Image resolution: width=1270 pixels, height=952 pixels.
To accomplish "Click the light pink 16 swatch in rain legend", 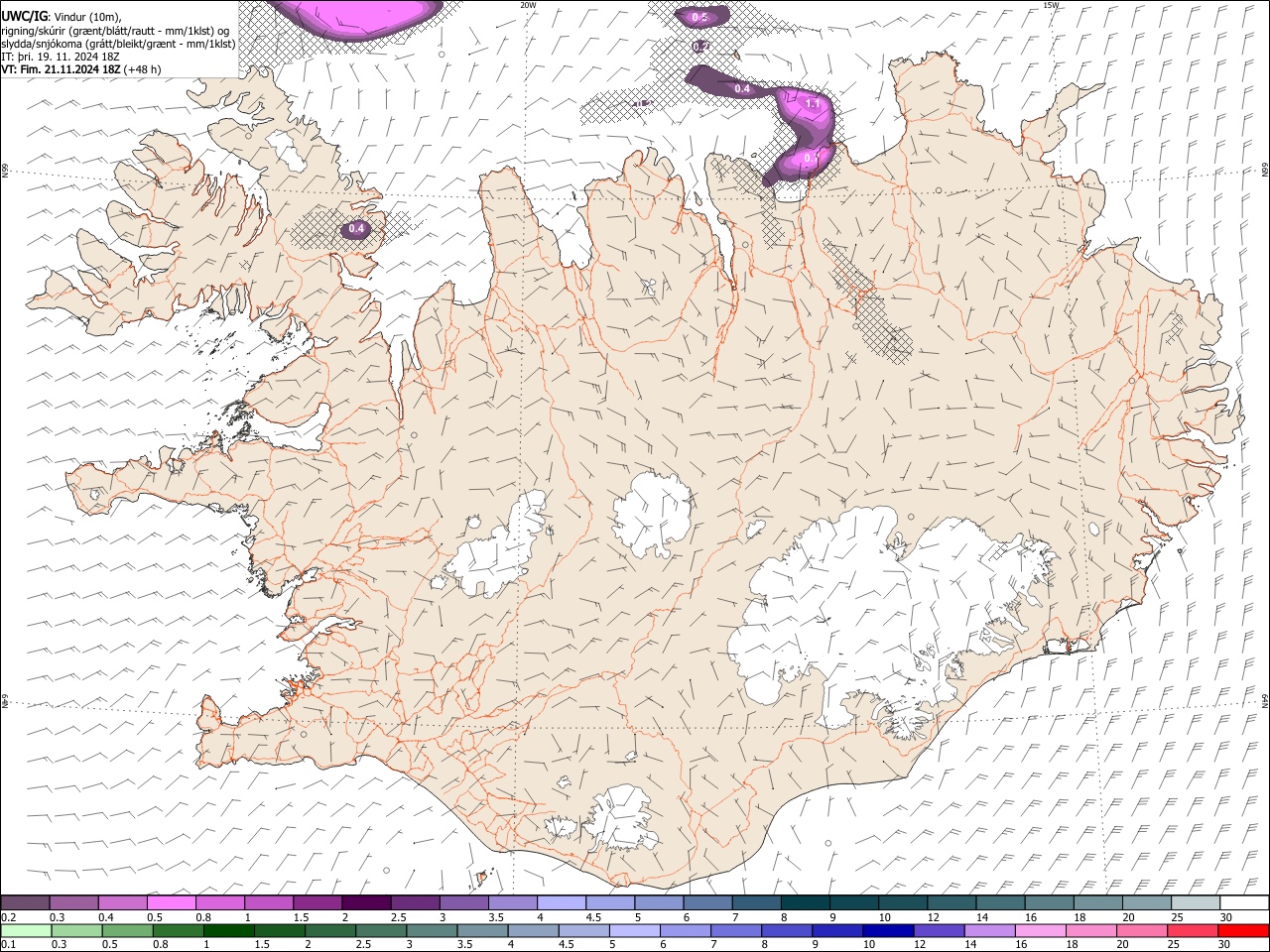I will 1040,930.
